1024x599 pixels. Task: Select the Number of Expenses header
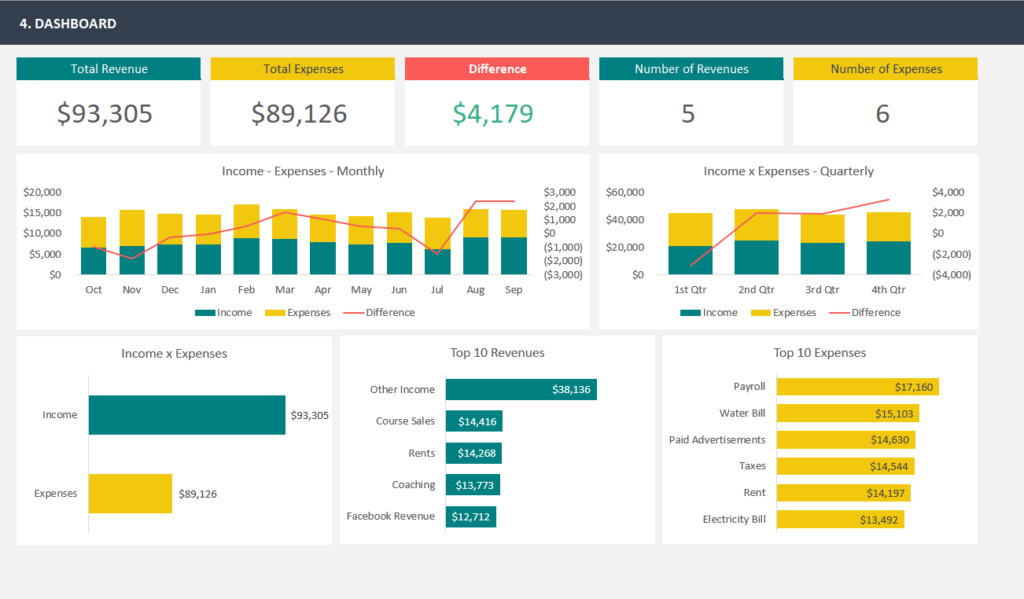pyautogui.click(x=885, y=69)
